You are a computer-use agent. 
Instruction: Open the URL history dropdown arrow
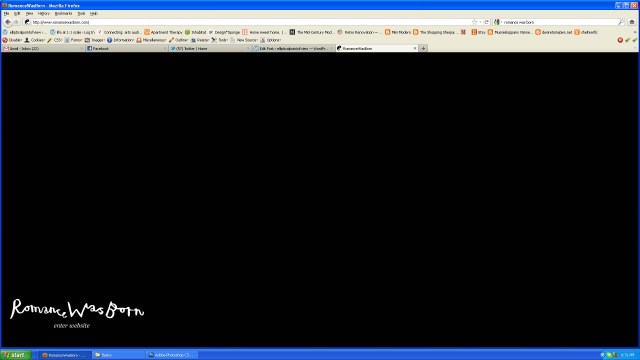[x=480, y=22]
